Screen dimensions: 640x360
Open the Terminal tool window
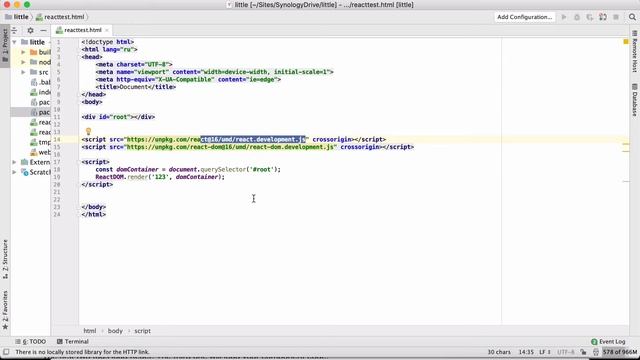73,342
